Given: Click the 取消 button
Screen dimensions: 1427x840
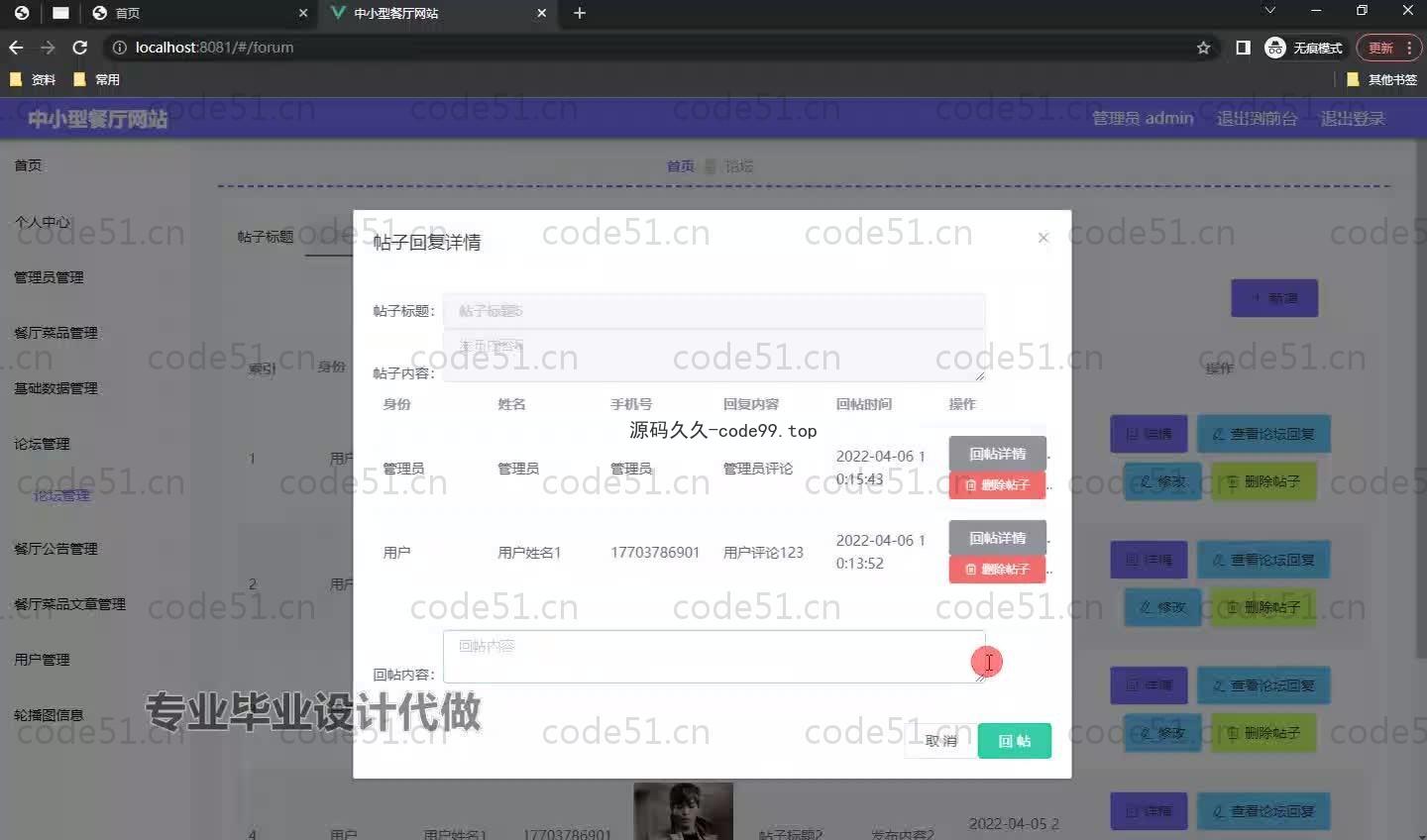Looking at the screenshot, I should coord(939,741).
